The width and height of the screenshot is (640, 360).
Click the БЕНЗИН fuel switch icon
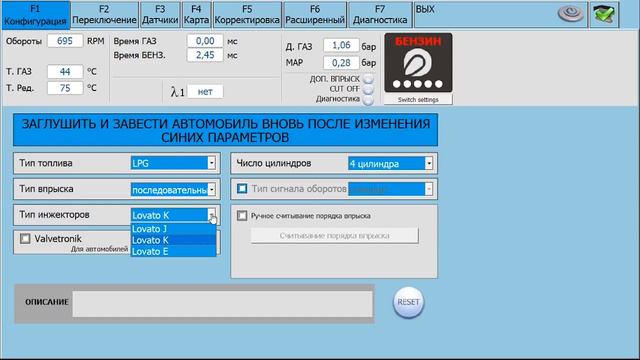point(418,63)
